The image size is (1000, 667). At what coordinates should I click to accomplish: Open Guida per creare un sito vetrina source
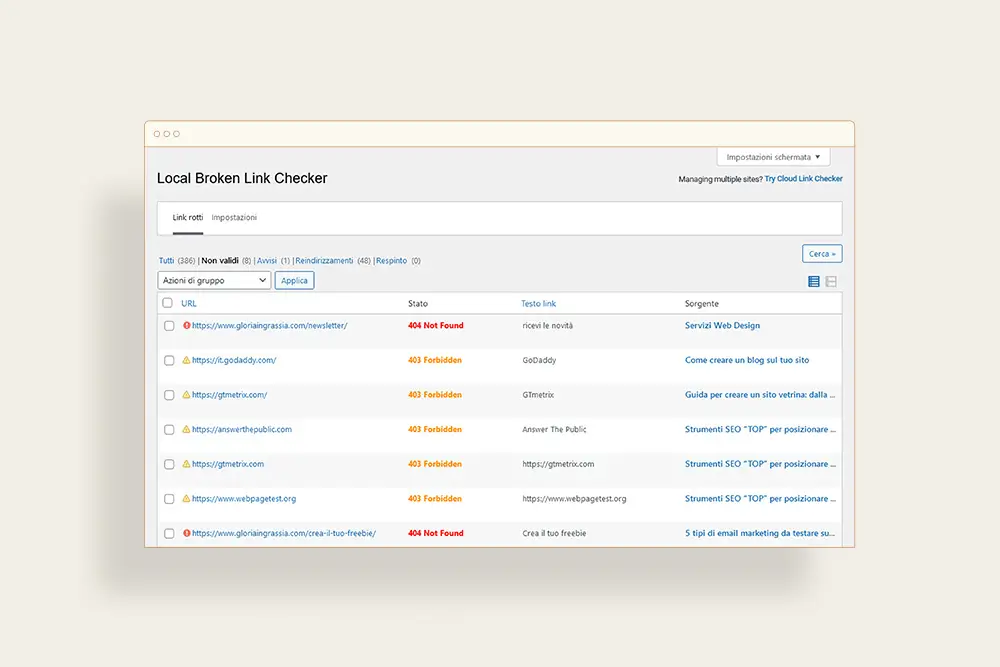(x=760, y=395)
